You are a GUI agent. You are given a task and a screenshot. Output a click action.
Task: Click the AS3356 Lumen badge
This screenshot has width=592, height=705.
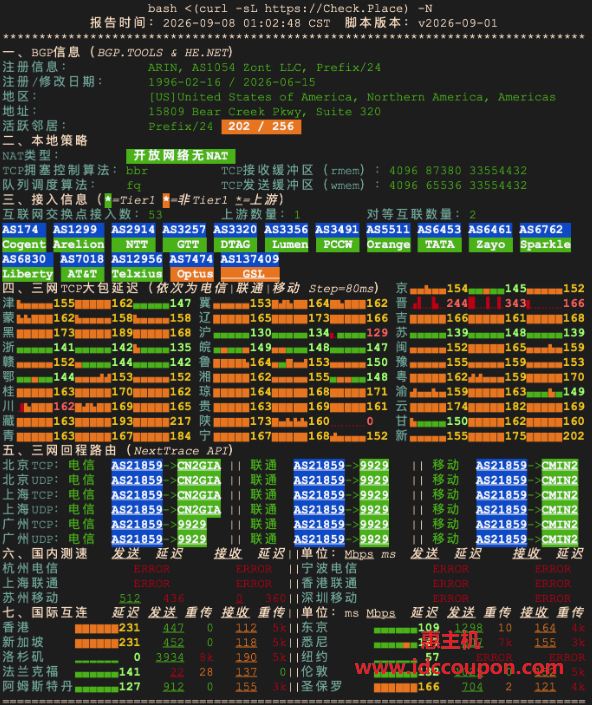pos(286,237)
